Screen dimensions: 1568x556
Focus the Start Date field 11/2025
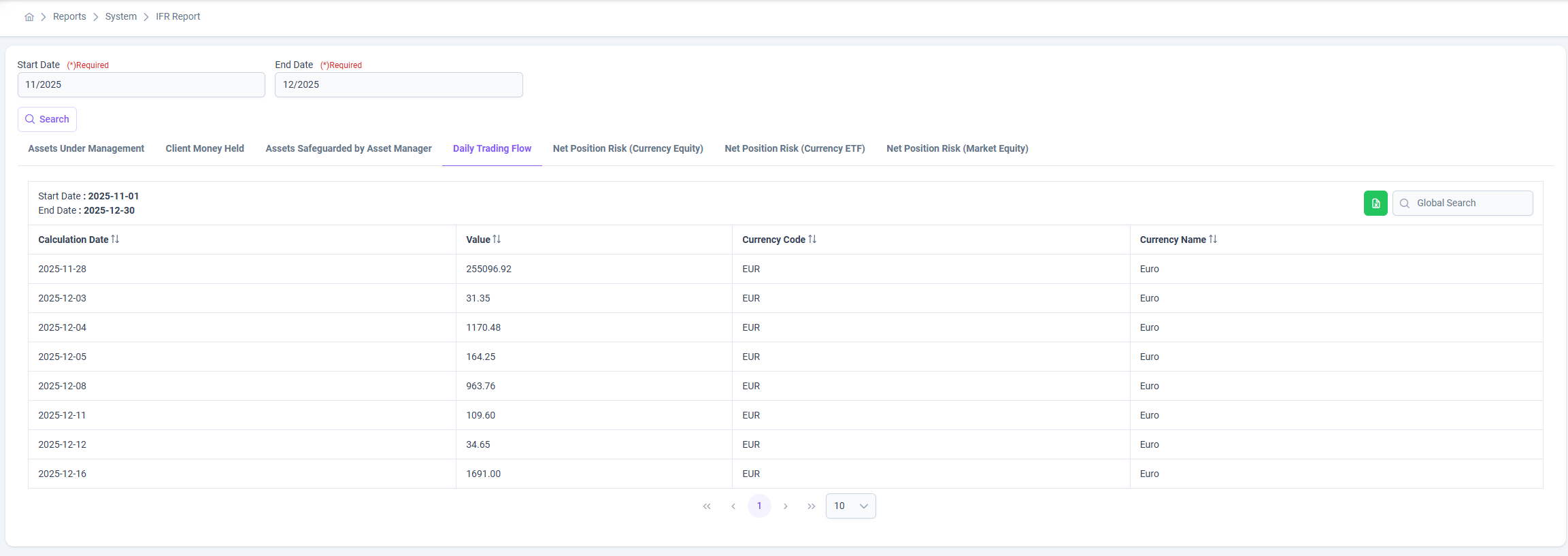coord(141,84)
